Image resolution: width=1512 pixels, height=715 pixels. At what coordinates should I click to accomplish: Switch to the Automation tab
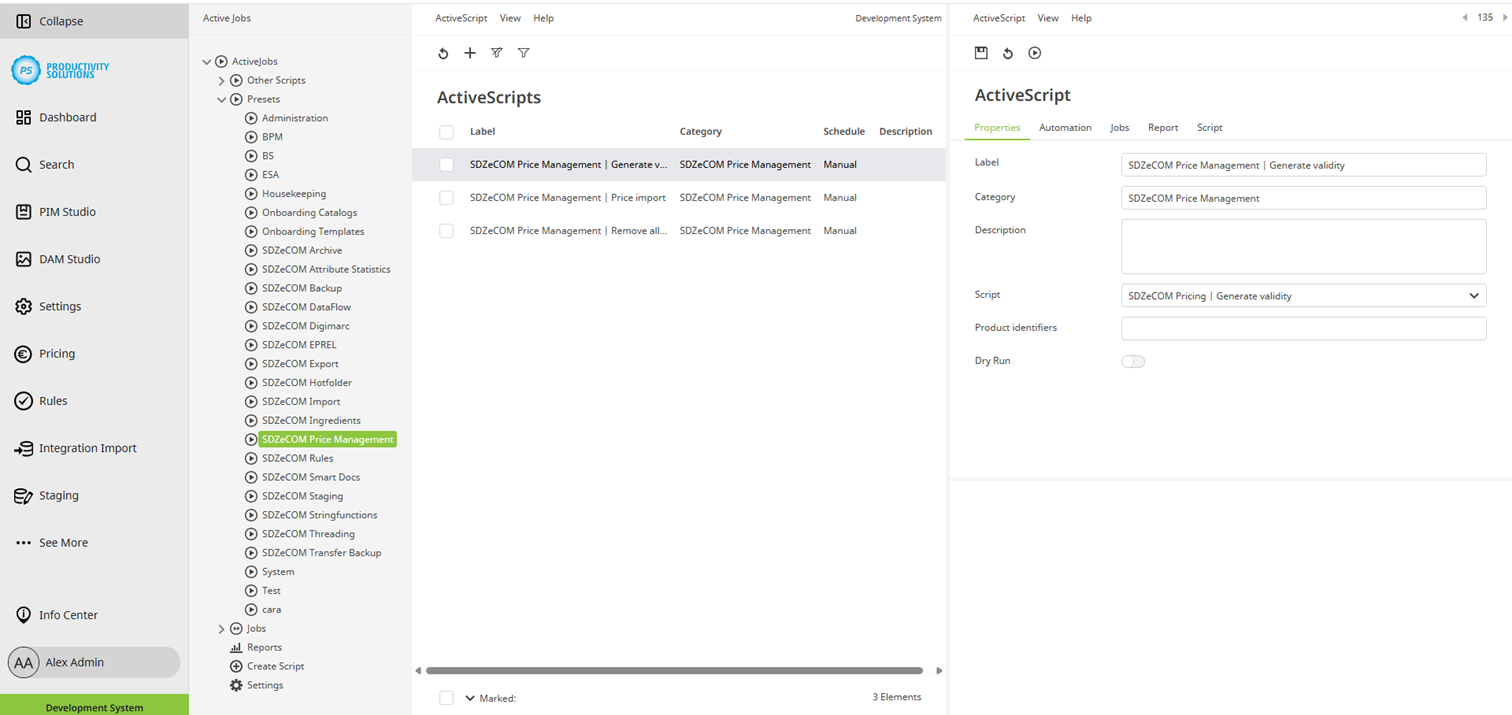click(x=1065, y=127)
